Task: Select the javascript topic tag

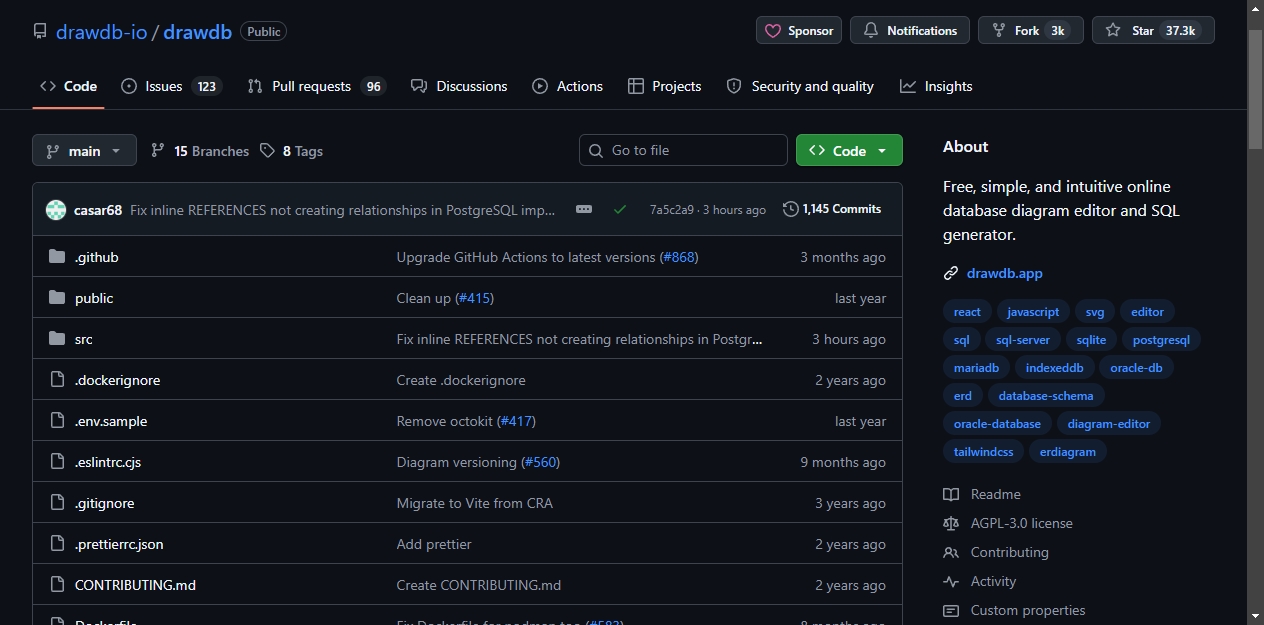Action: click(1033, 312)
